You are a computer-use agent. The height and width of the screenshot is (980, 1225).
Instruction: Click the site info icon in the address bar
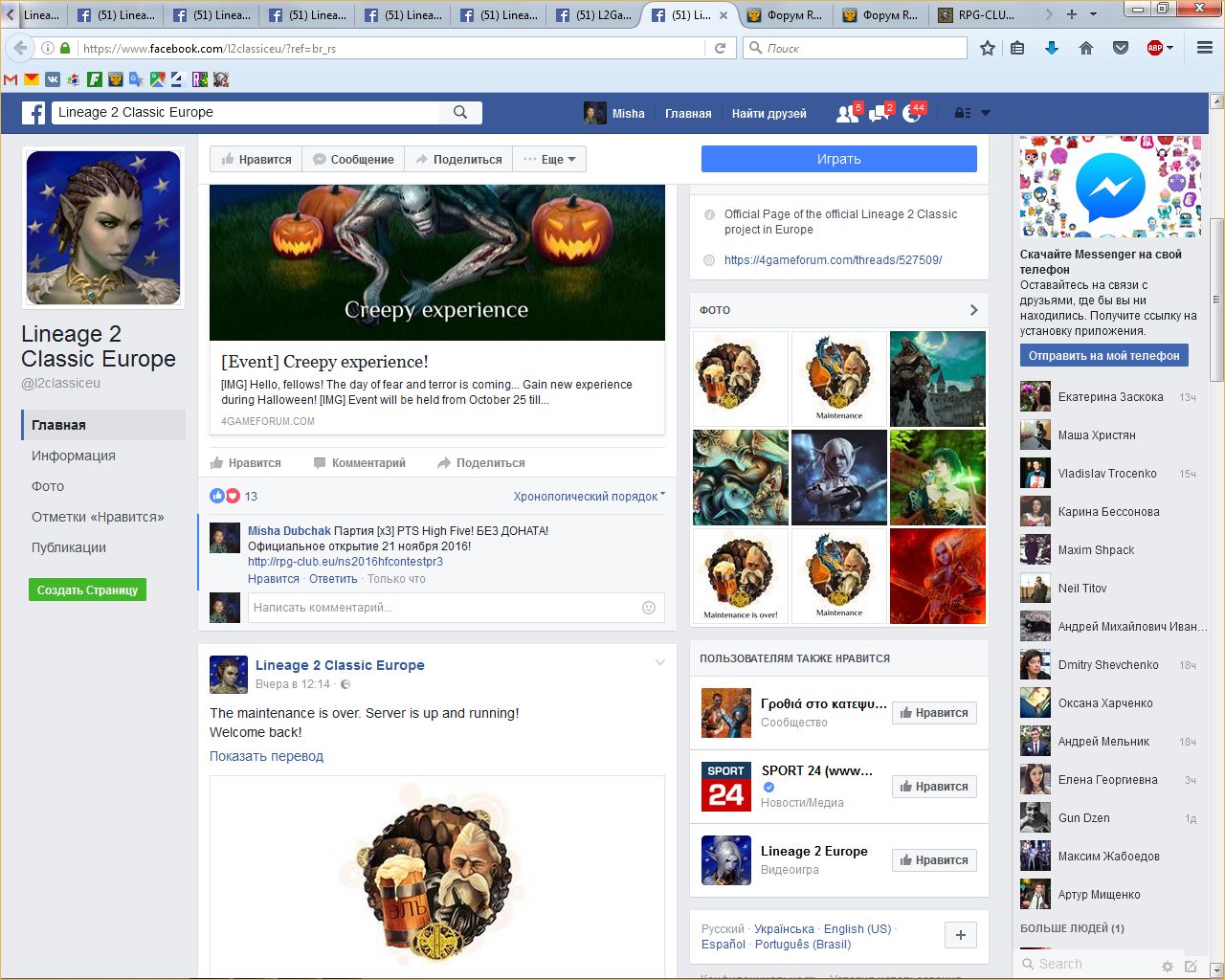pos(47,48)
